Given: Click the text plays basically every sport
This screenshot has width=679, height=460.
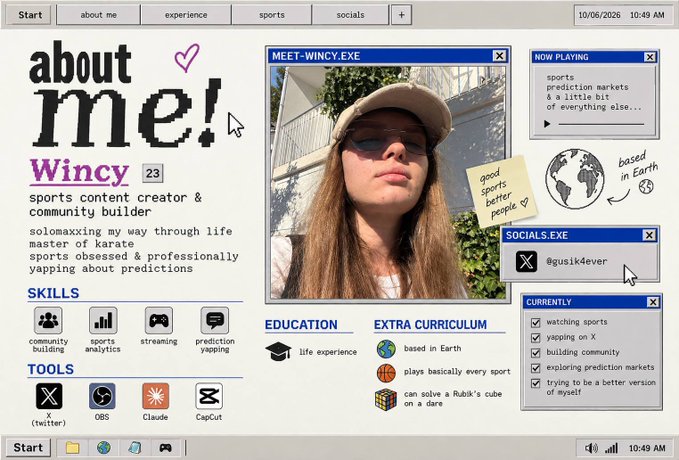Looking at the screenshot, I should click(457, 372).
